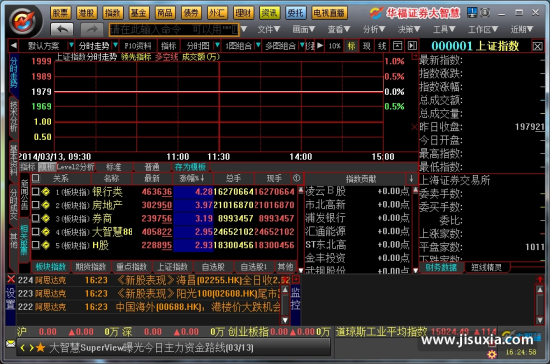Open the 分析 menu
550x364 pixels.
[374, 29]
